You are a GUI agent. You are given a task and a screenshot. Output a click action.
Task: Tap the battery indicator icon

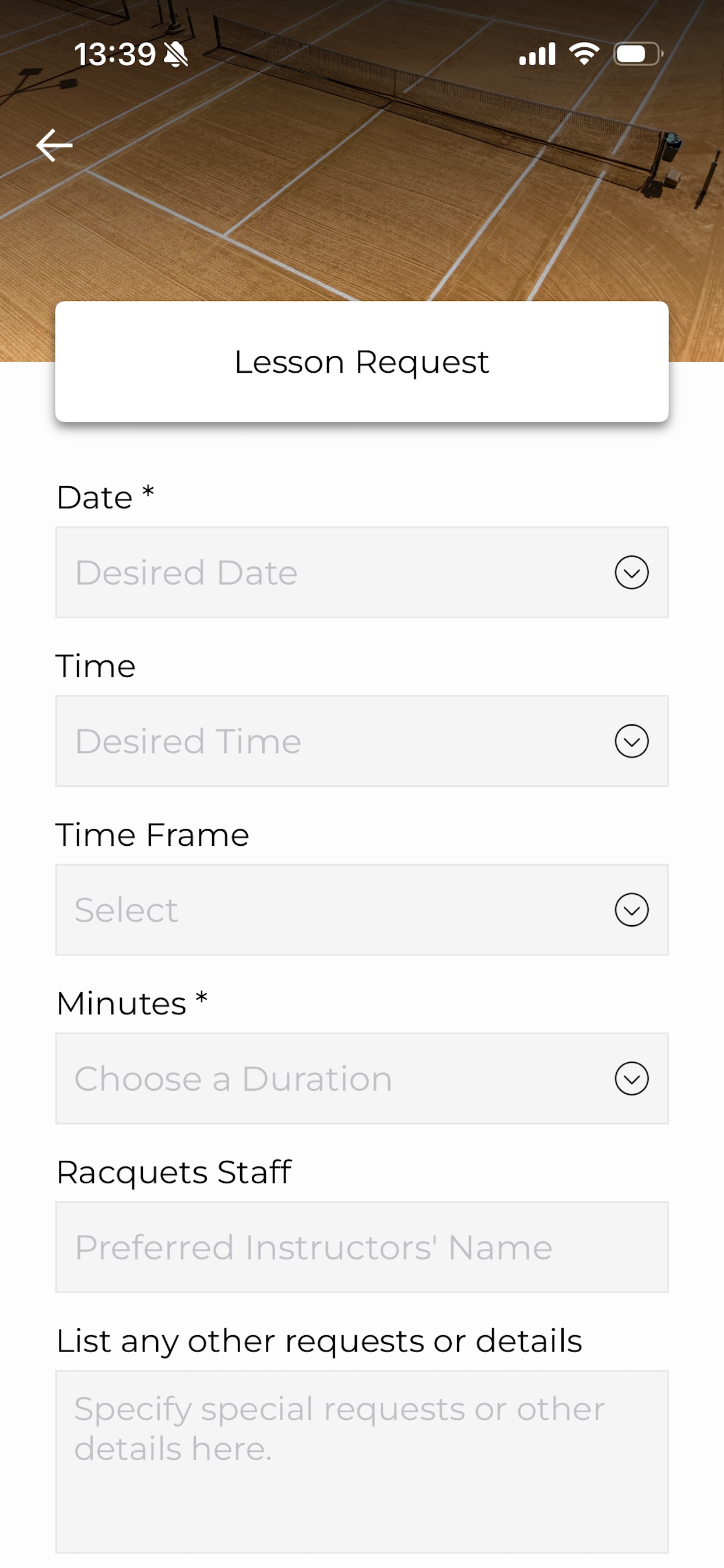pyautogui.click(x=638, y=54)
